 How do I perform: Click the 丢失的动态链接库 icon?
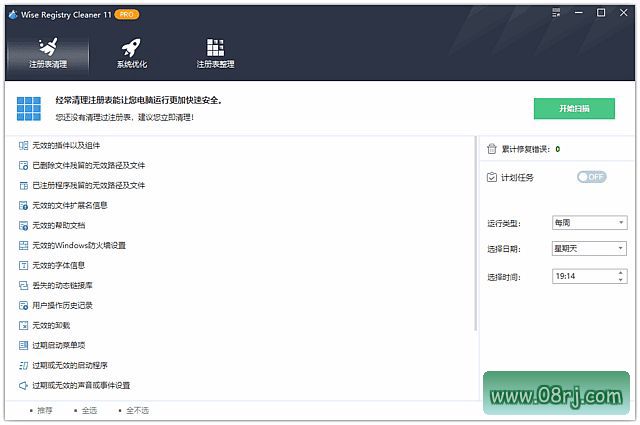click(x=24, y=285)
